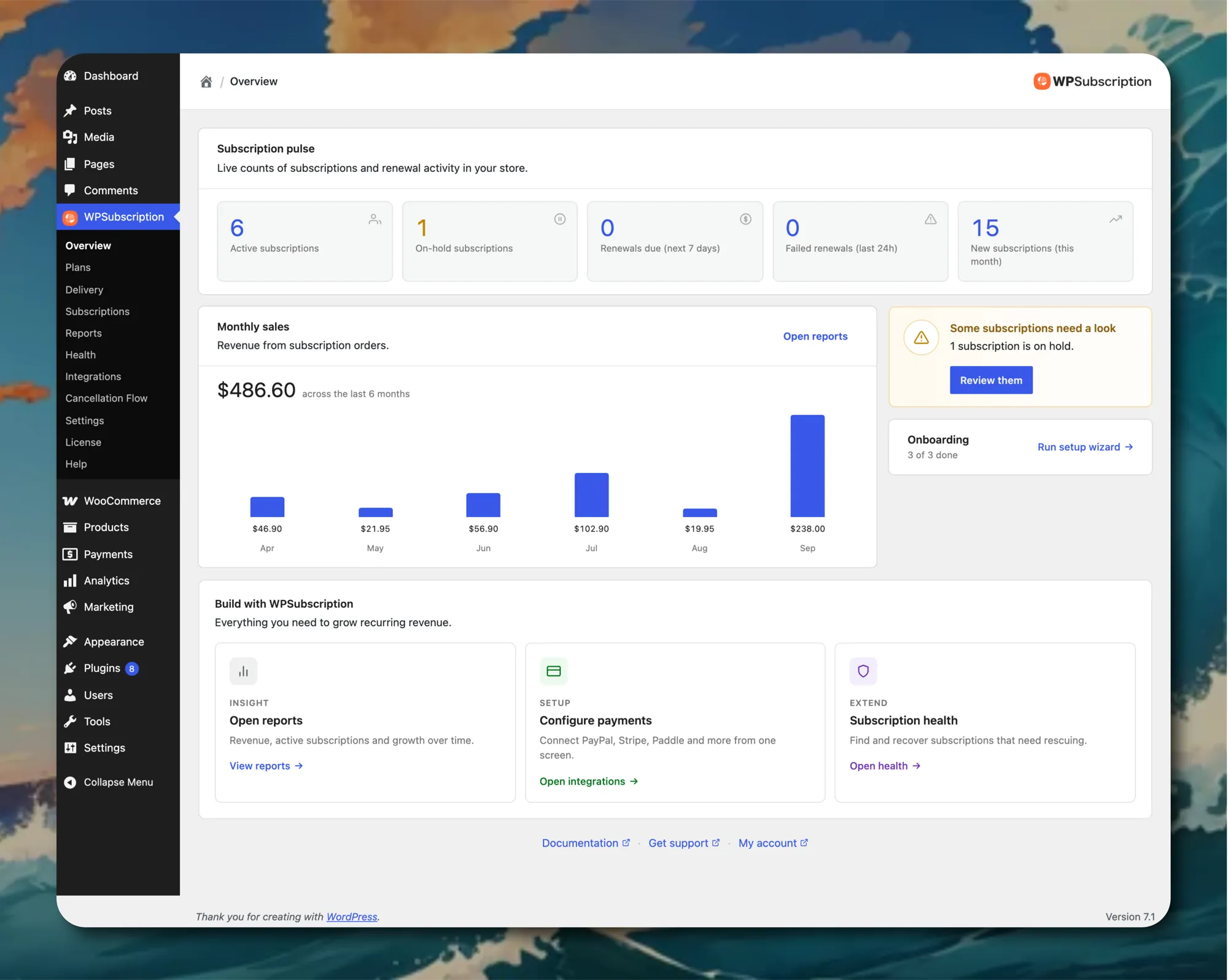Click the WooCommerce logo icon in sidebar

coord(70,501)
